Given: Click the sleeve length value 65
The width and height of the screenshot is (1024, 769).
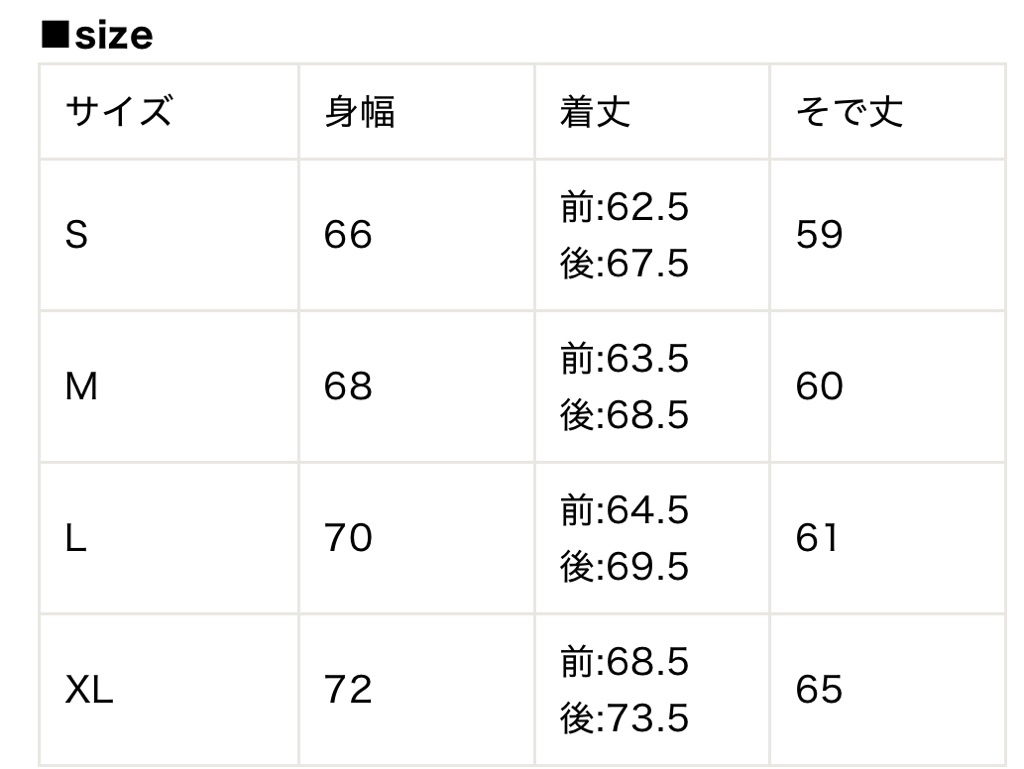Looking at the screenshot, I should [x=820, y=691].
